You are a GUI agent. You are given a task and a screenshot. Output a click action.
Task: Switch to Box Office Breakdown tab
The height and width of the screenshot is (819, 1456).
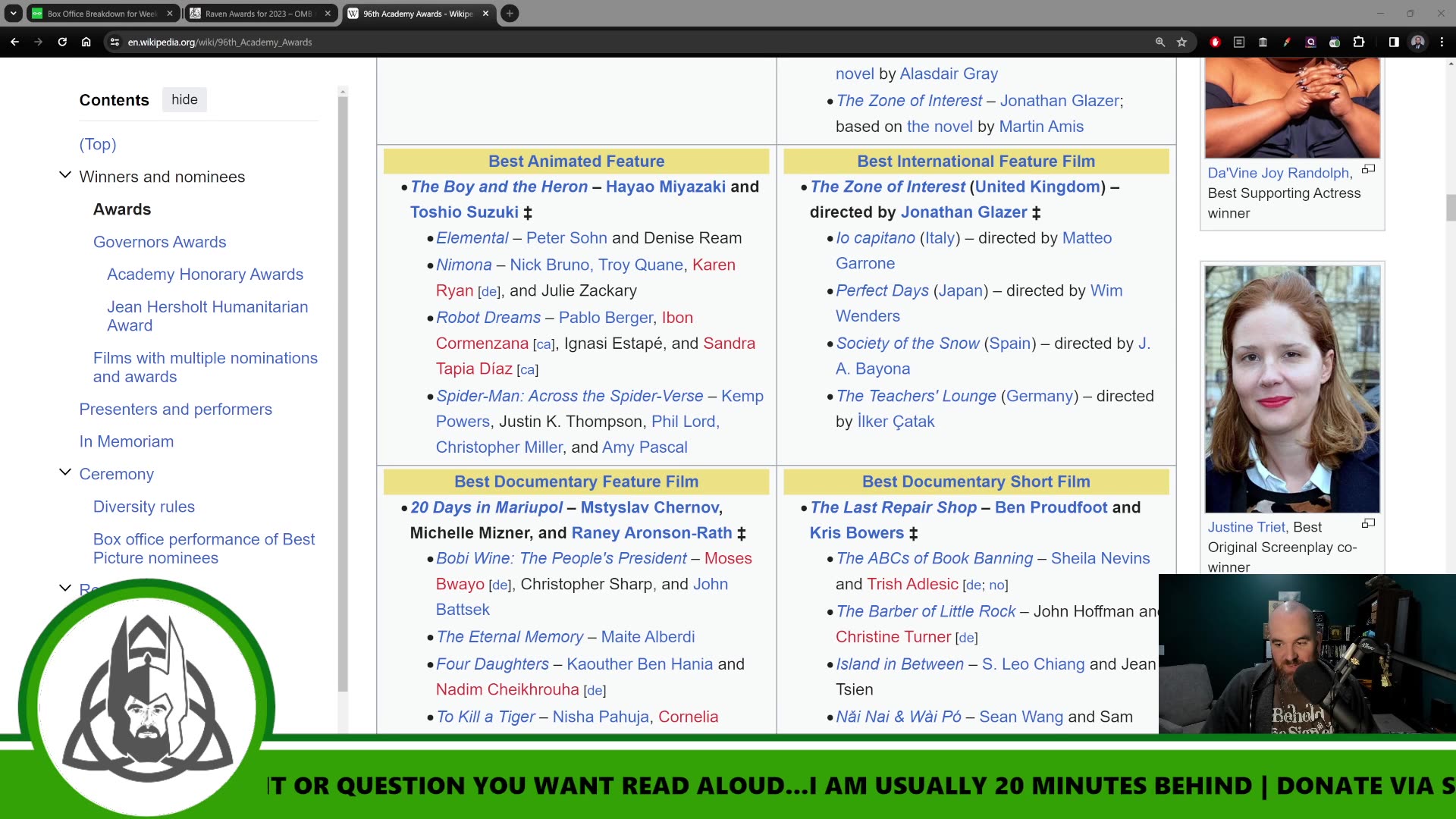(102, 14)
